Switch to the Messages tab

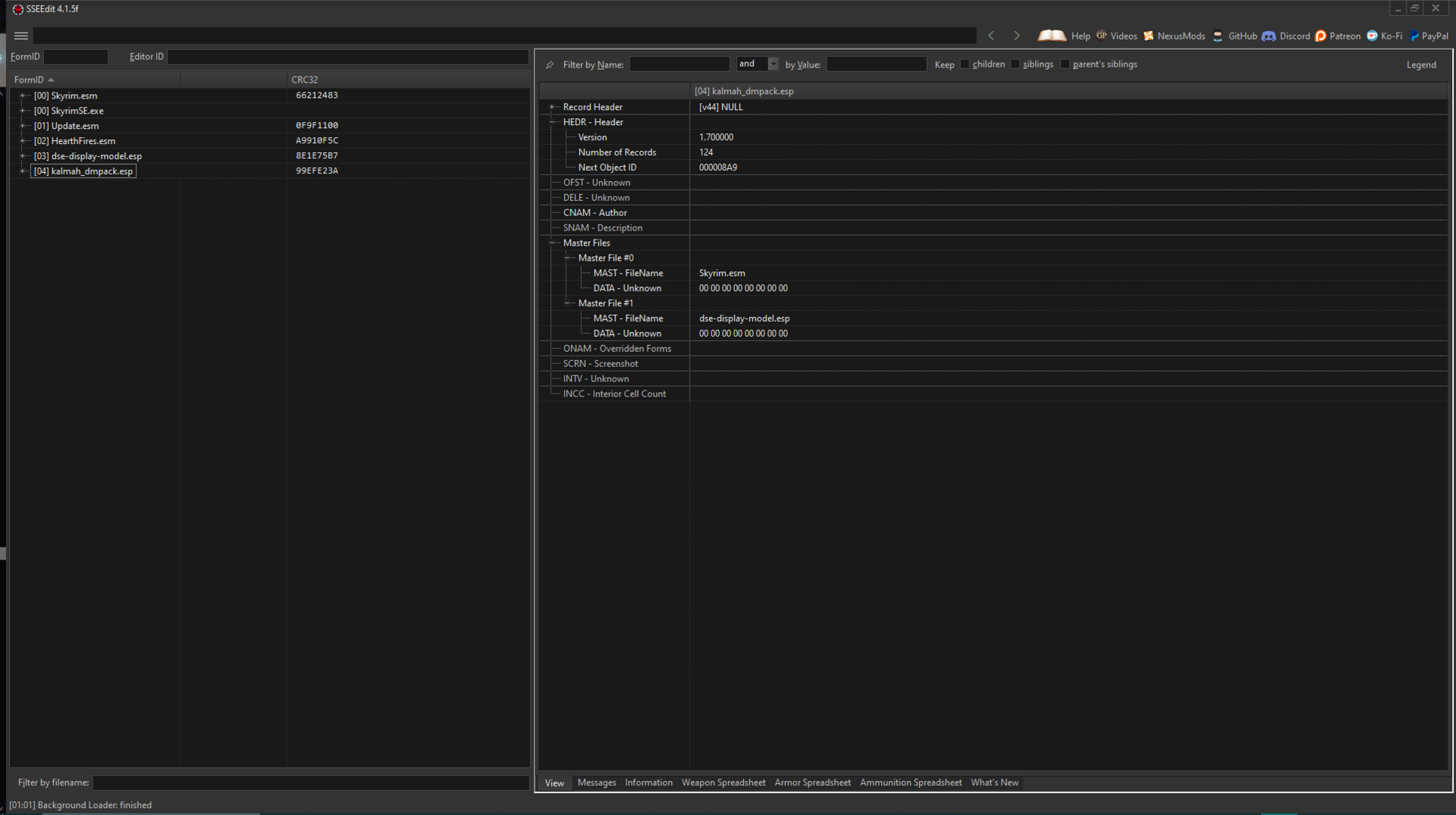(x=597, y=782)
